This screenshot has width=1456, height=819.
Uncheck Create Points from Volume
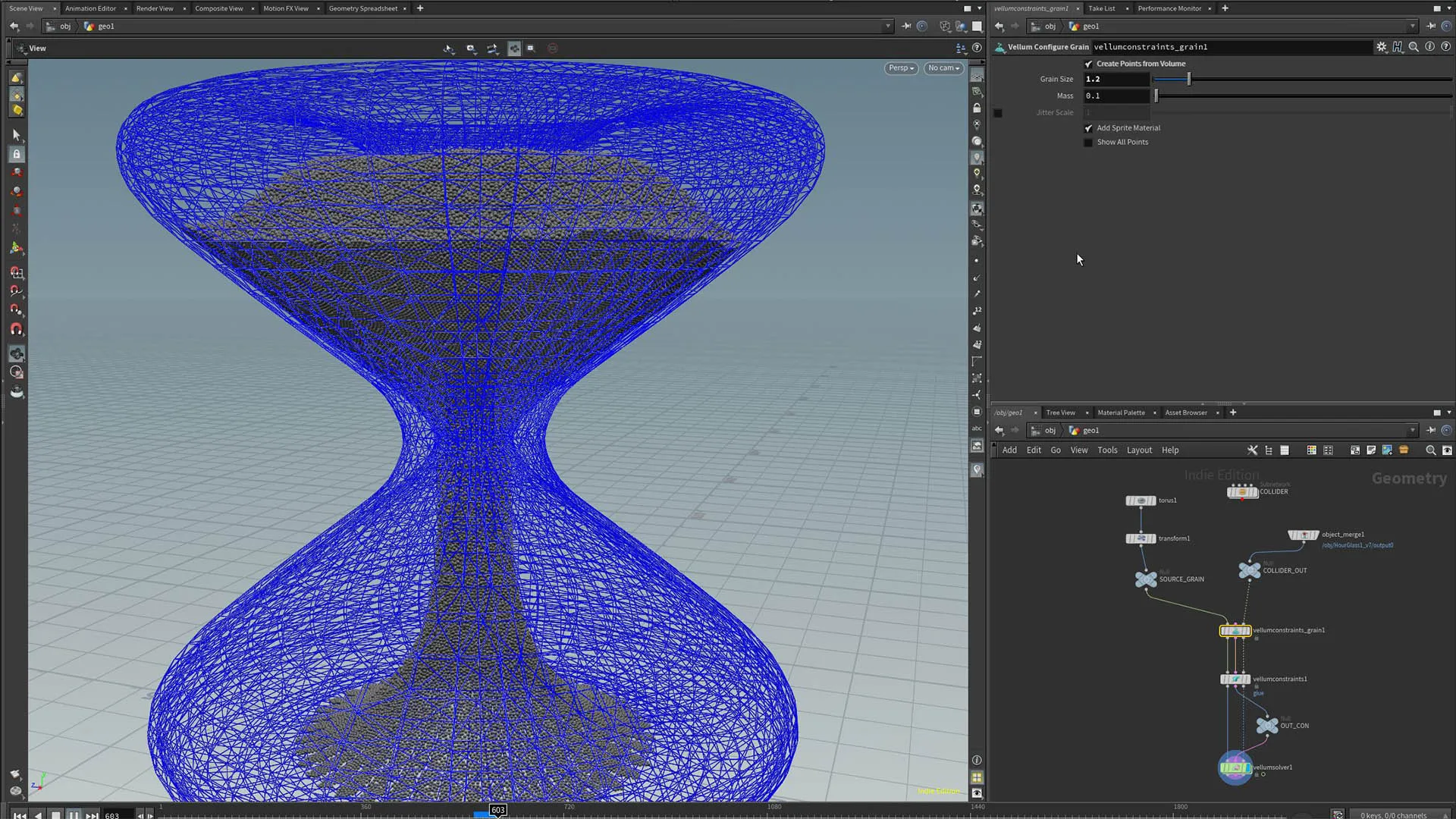[1089, 64]
